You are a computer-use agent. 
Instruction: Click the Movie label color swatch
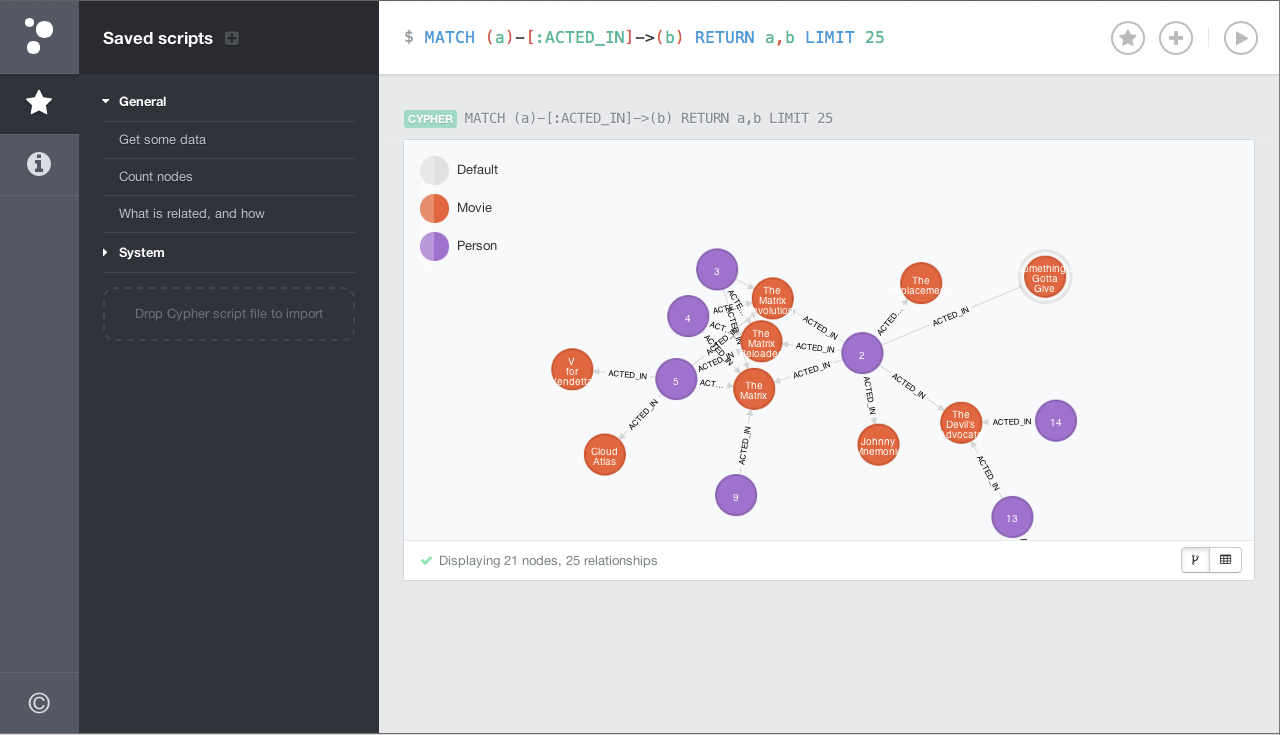click(434, 208)
